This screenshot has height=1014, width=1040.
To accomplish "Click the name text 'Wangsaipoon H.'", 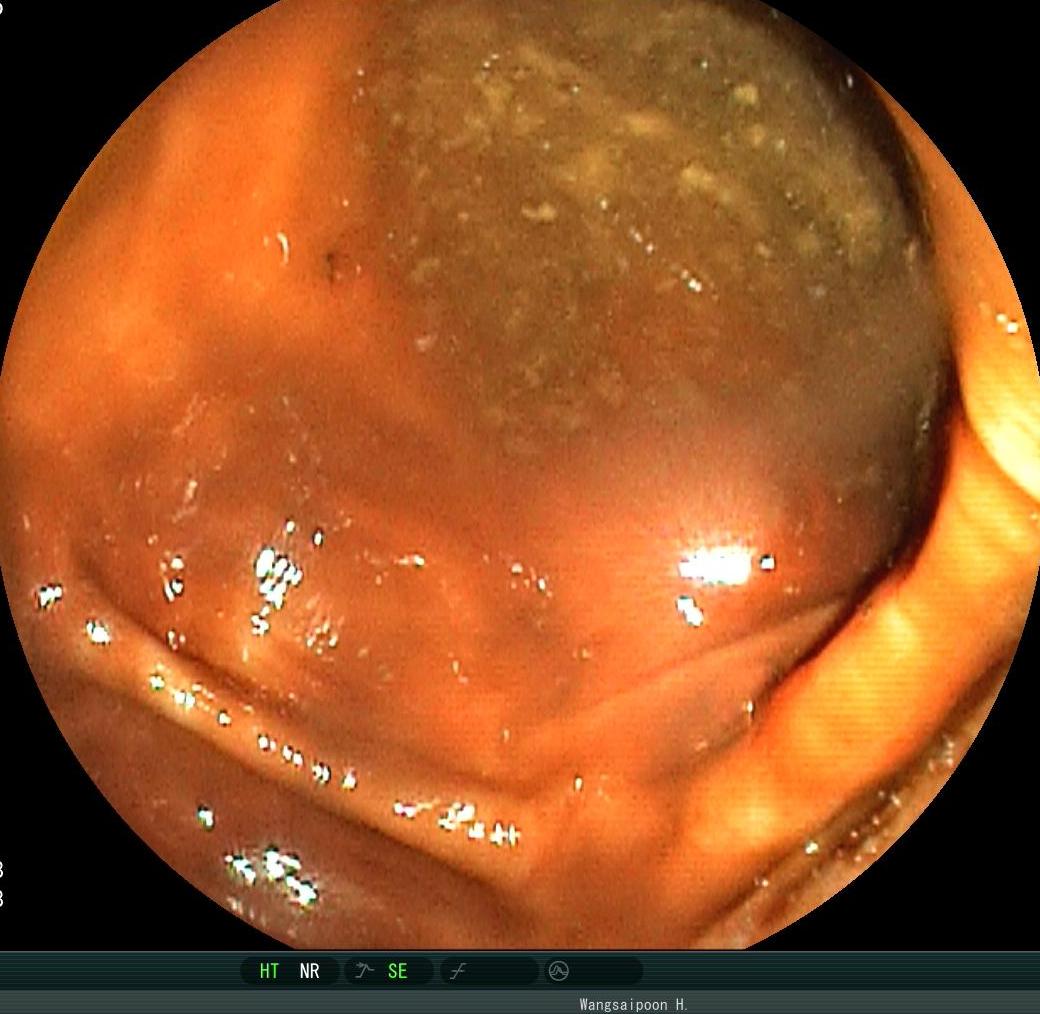I will [x=633, y=1005].
